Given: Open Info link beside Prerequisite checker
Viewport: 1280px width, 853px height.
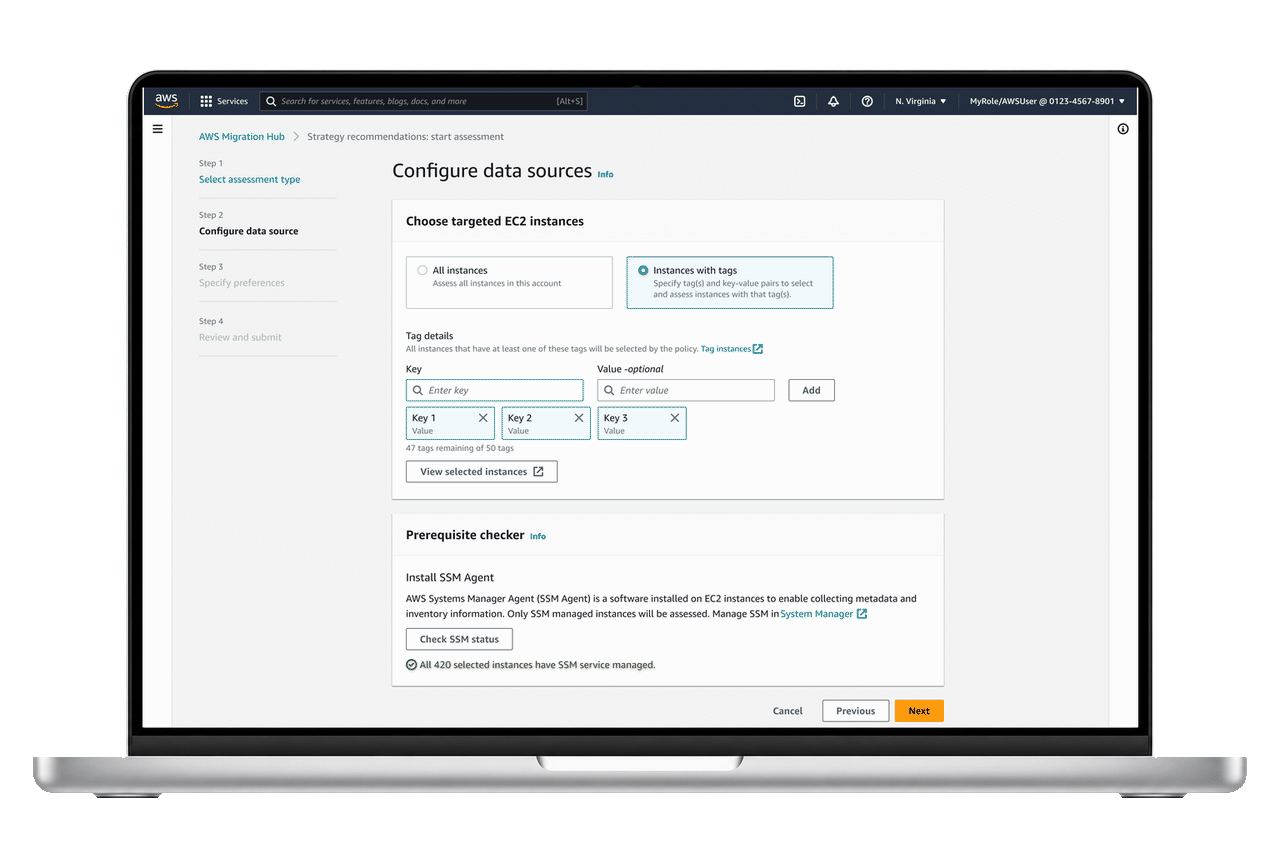Looking at the screenshot, I should (538, 536).
